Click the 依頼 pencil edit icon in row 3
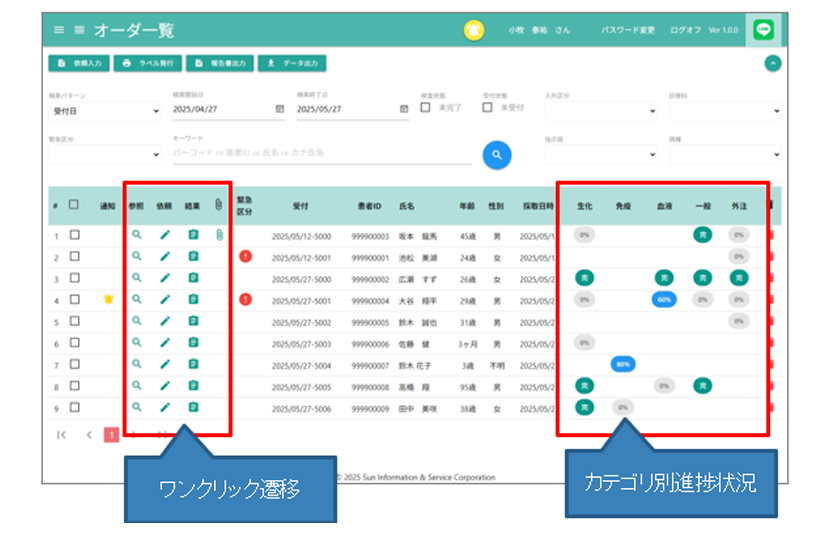Viewport: 834px width, 550px height. point(165,278)
